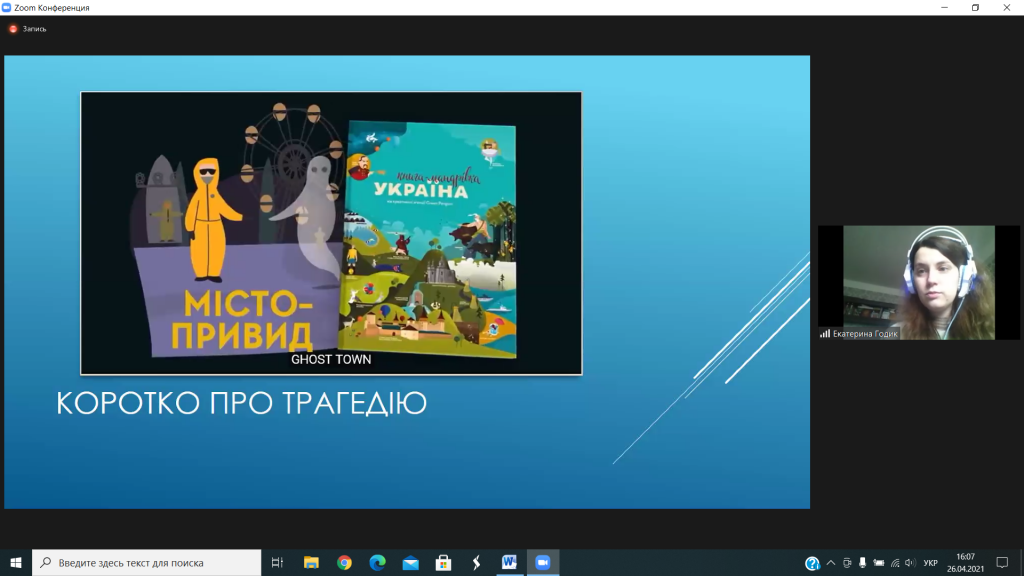This screenshot has height=576, width=1024.
Task: Open the battery status tray icon
Action: 879,563
